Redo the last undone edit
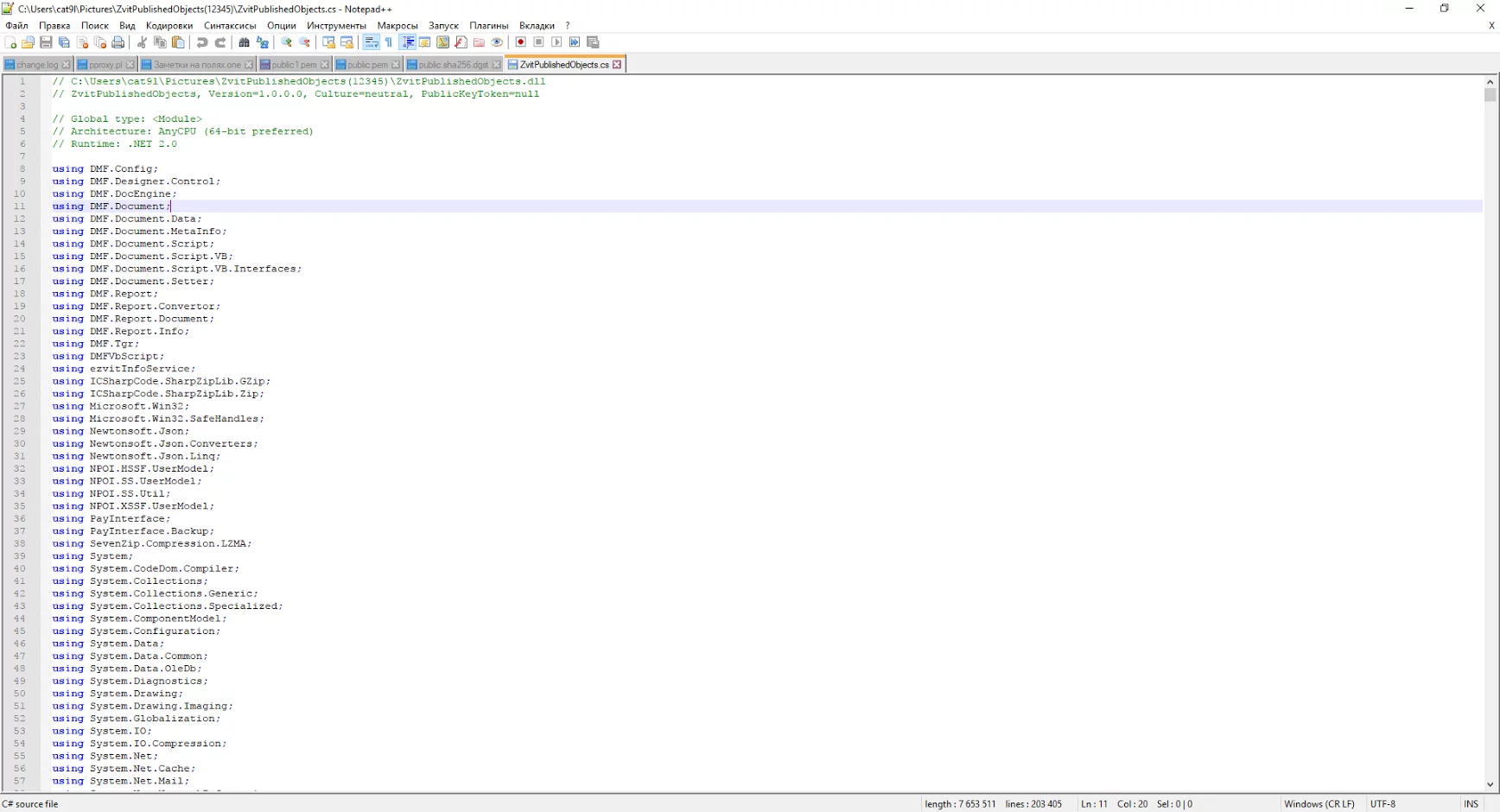 (x=219, y=42)
